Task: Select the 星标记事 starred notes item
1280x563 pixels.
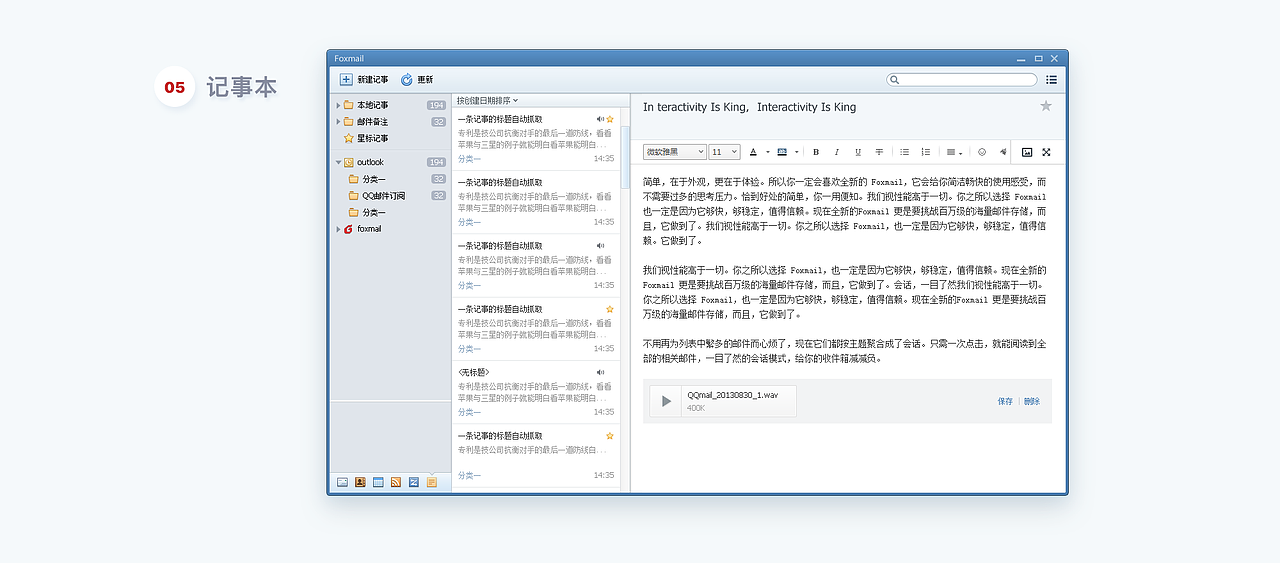Action: point(366,138)
